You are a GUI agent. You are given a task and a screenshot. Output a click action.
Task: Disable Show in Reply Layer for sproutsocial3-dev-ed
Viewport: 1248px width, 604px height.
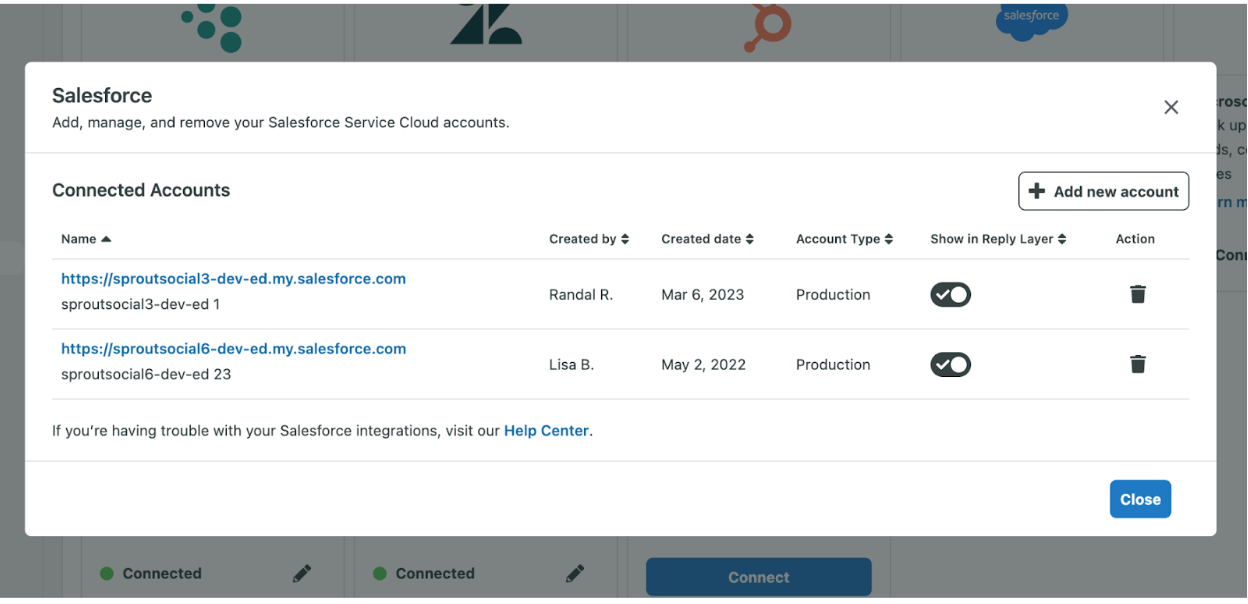(x=950, y=294)
